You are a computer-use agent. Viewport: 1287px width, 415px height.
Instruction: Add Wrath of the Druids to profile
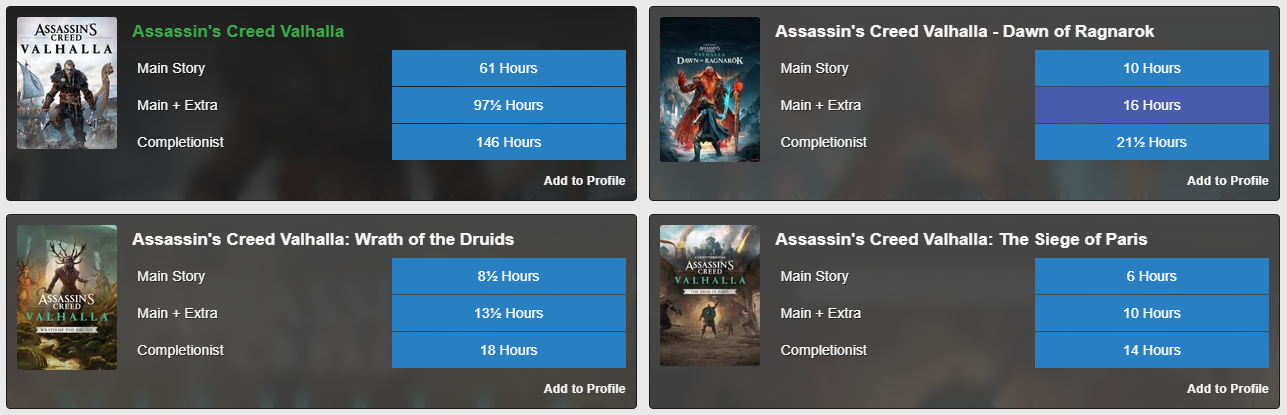pyautogui.click(x=584, y=389)
